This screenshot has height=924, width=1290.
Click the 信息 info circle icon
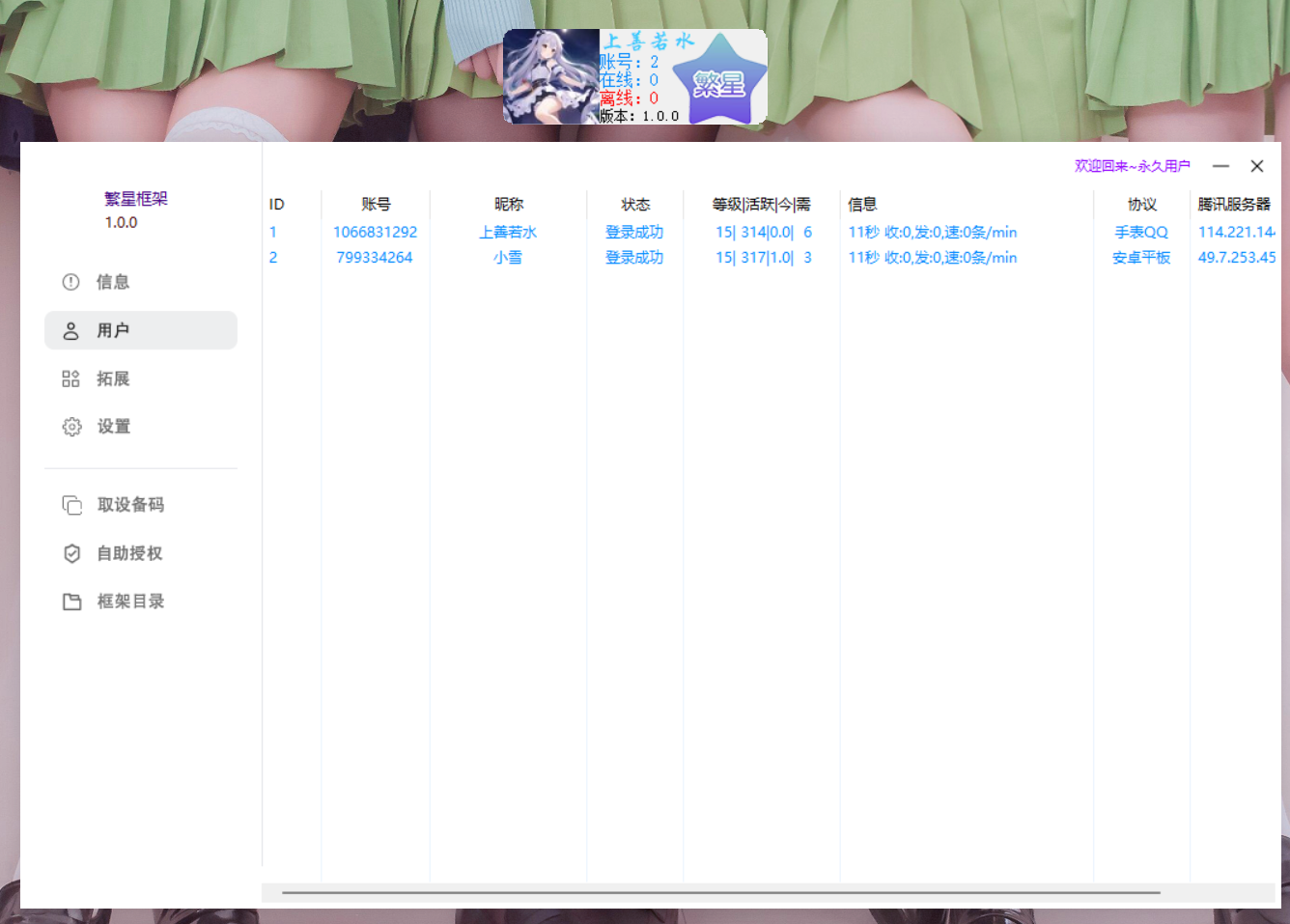pos(70,282)
